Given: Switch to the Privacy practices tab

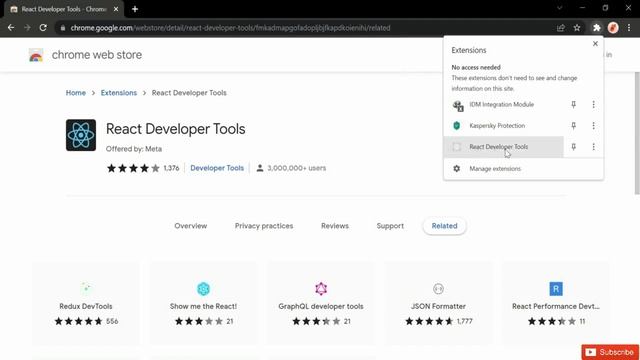Looking at the screenshot, I should 264,226.
